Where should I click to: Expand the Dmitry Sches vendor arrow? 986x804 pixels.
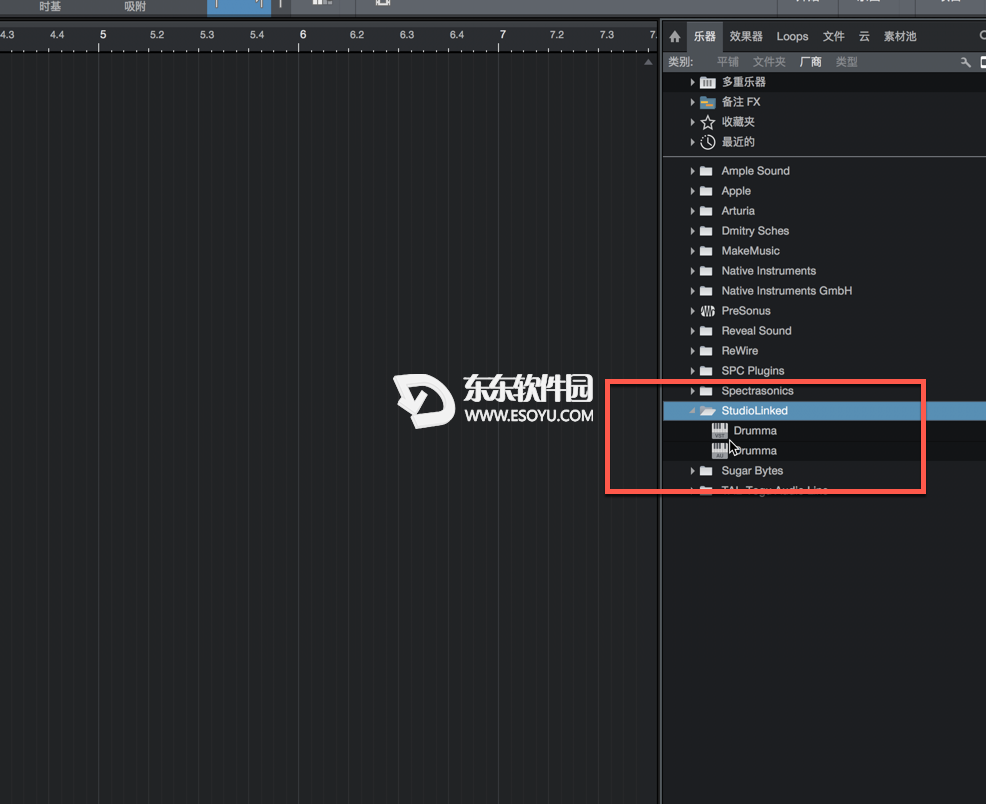[x=692, y=231]
